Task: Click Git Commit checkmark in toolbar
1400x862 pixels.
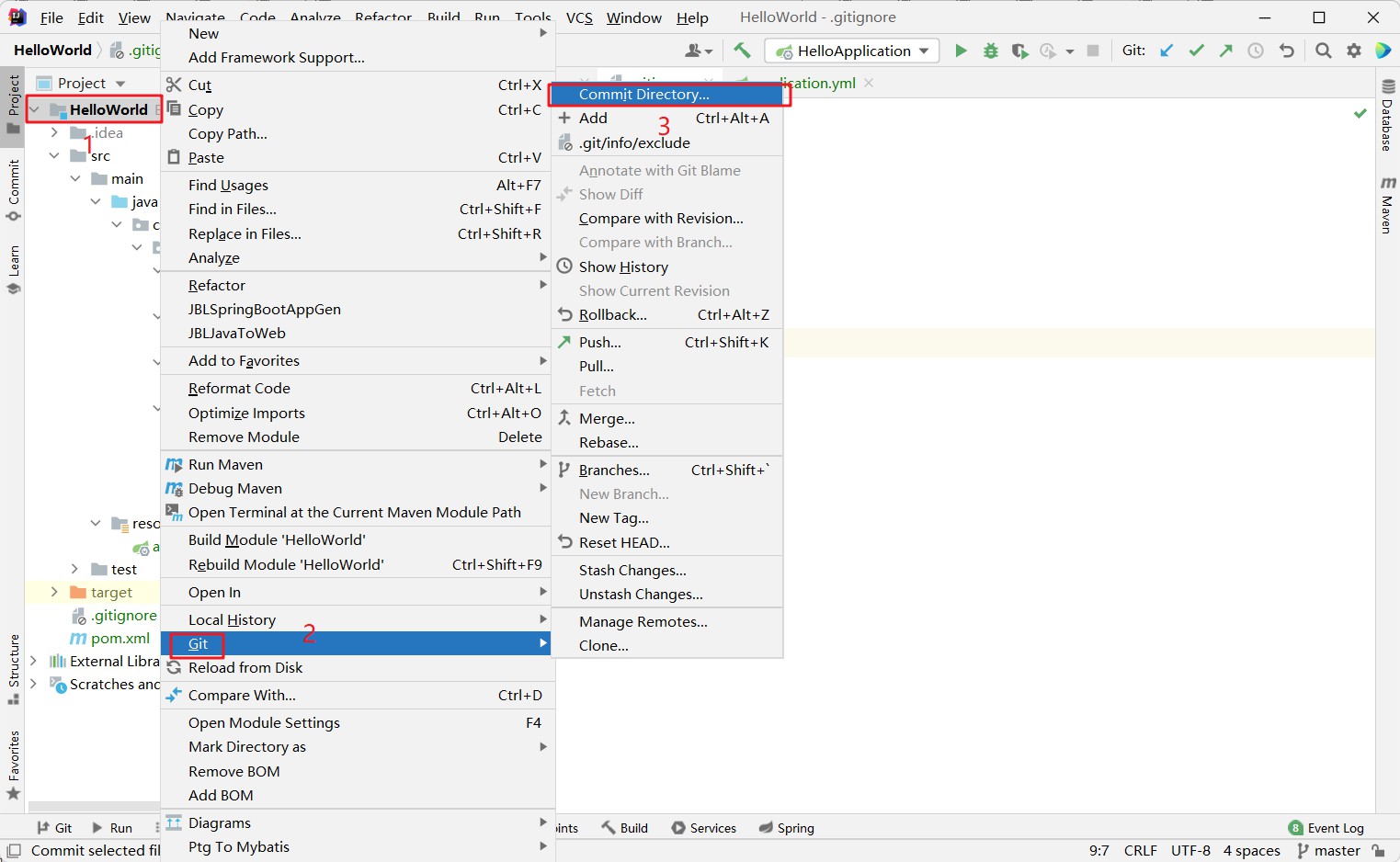Action: [x=1196, y=51]
